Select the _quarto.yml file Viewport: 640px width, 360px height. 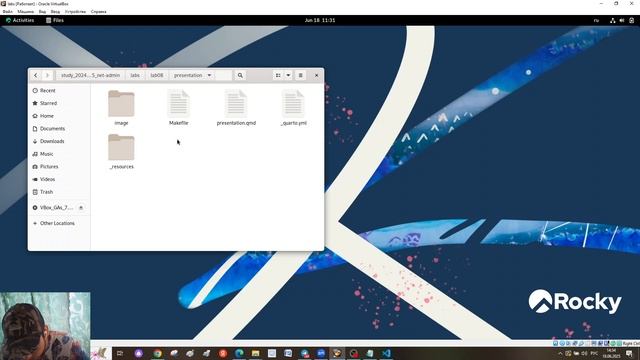pos(293,108)
